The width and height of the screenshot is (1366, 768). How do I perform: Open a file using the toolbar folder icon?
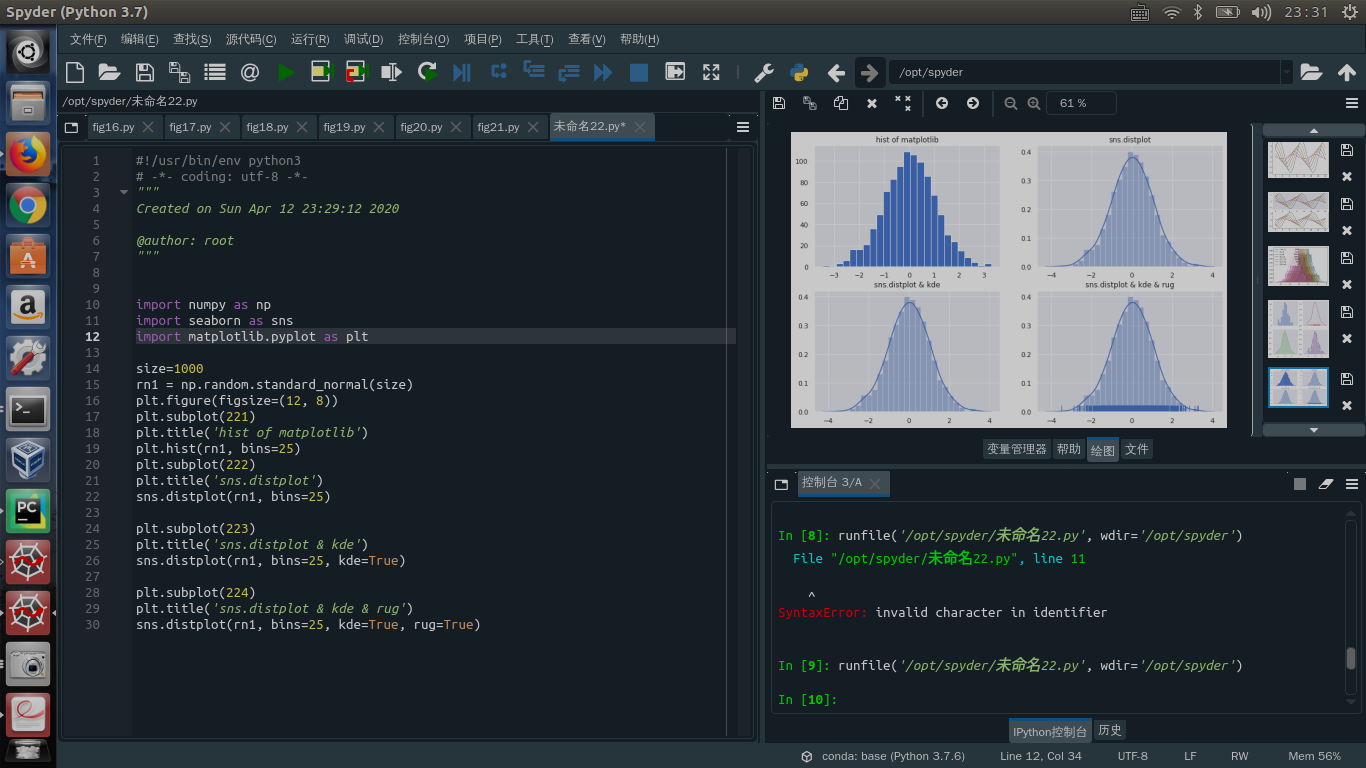point(109,72)
